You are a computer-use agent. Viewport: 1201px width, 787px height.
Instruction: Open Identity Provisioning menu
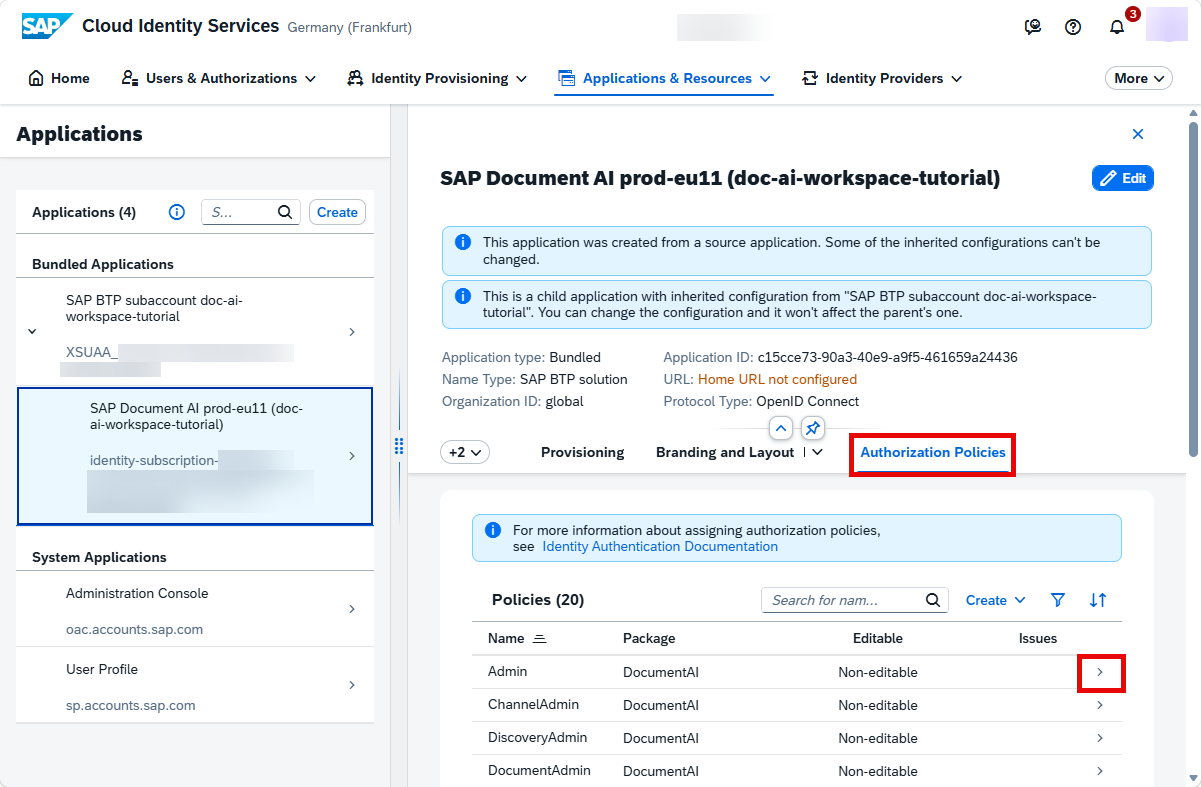pos(437,78)
